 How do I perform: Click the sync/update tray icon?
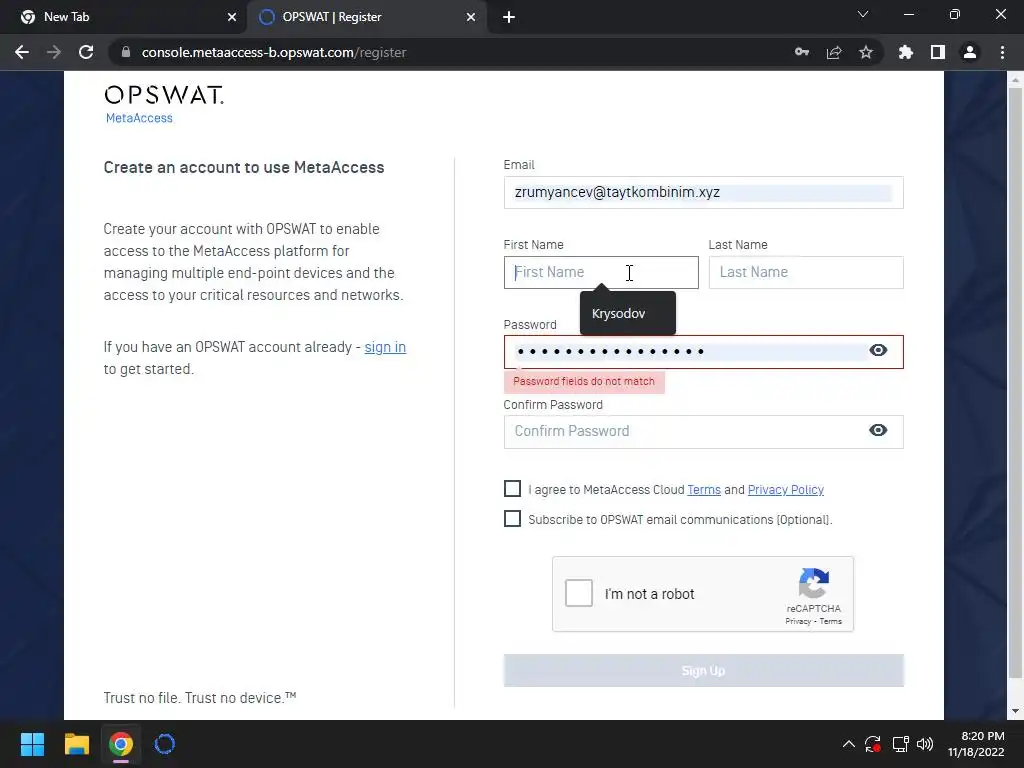[873, 744]
